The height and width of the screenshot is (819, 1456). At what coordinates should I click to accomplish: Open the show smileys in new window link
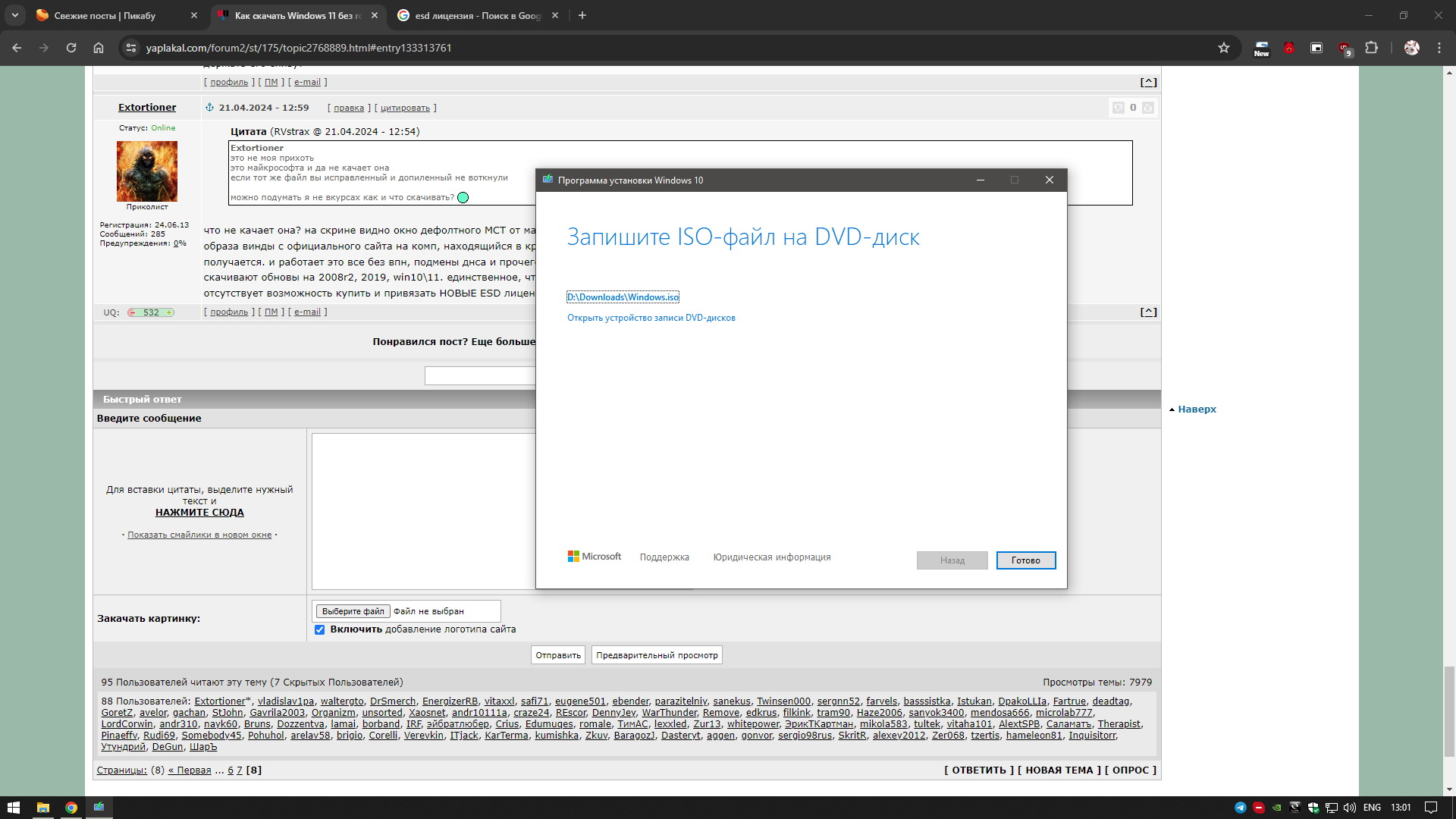pos(199,535)
